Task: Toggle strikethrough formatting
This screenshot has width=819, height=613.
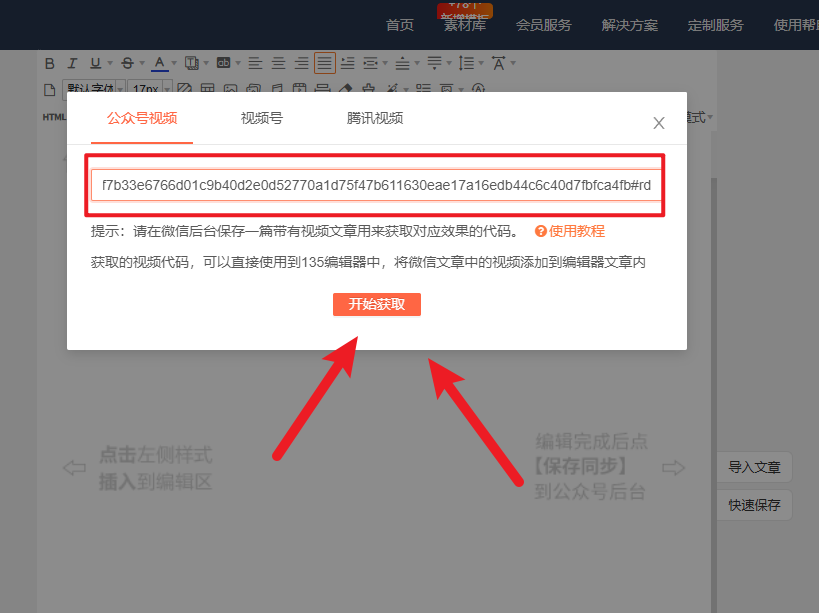Action: (127, 64)
